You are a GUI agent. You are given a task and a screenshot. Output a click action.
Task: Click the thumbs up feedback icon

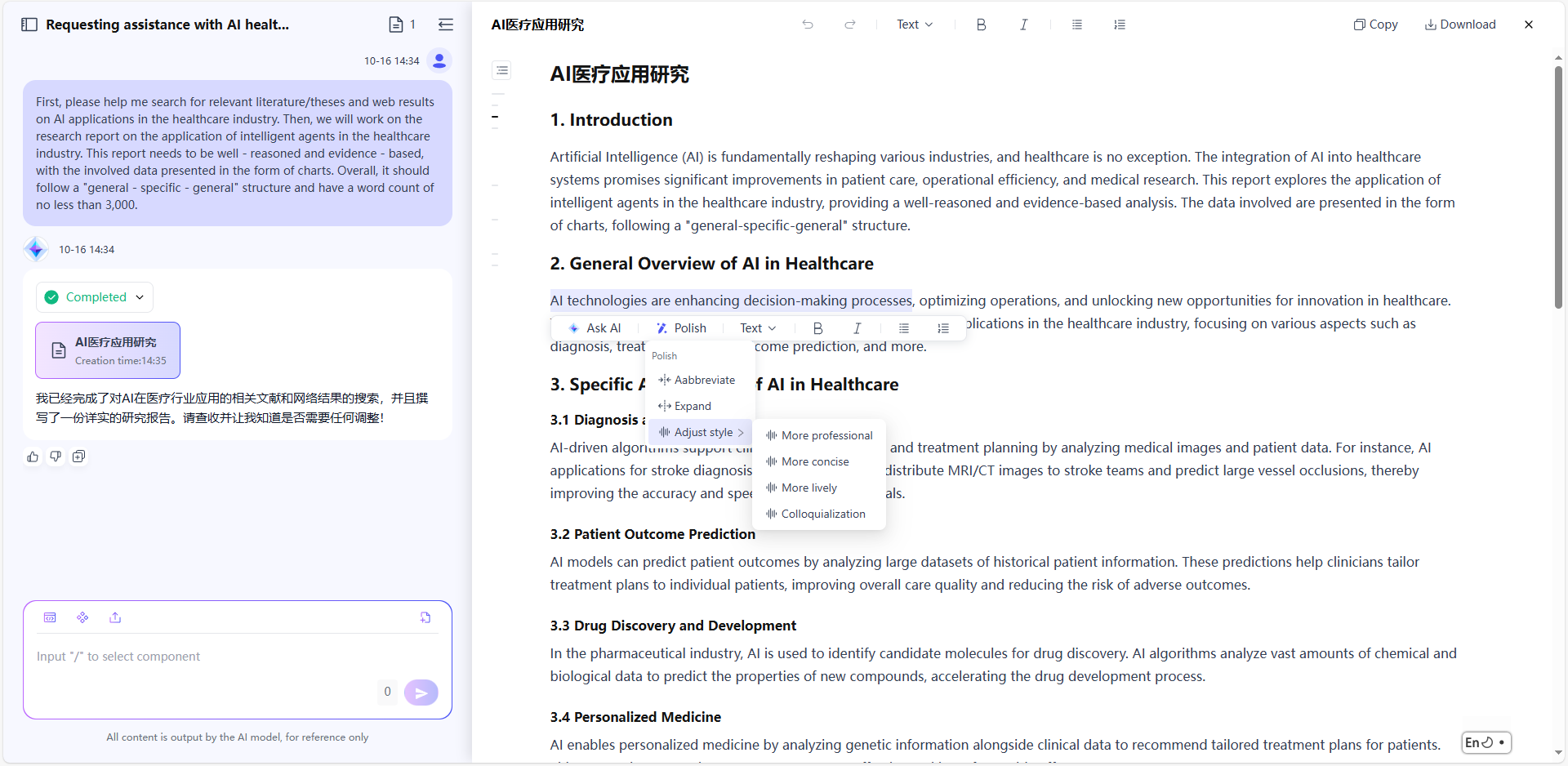(x=33, y=456)
